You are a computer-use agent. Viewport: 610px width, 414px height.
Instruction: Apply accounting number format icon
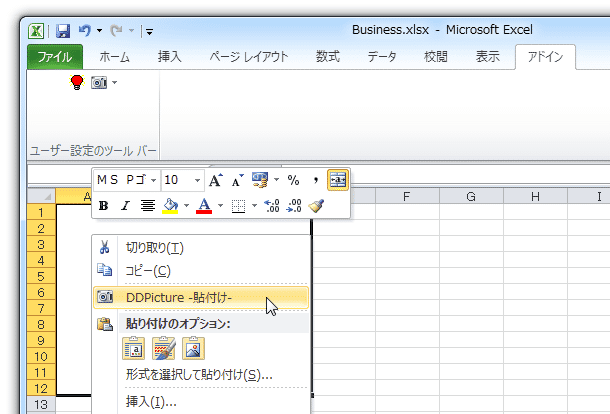pyautogui.click(x=260, y=180)
